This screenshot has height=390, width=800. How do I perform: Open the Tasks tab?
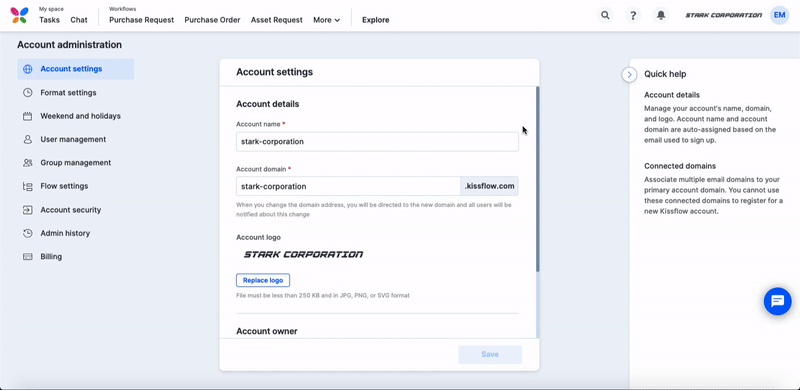point(49,20)
